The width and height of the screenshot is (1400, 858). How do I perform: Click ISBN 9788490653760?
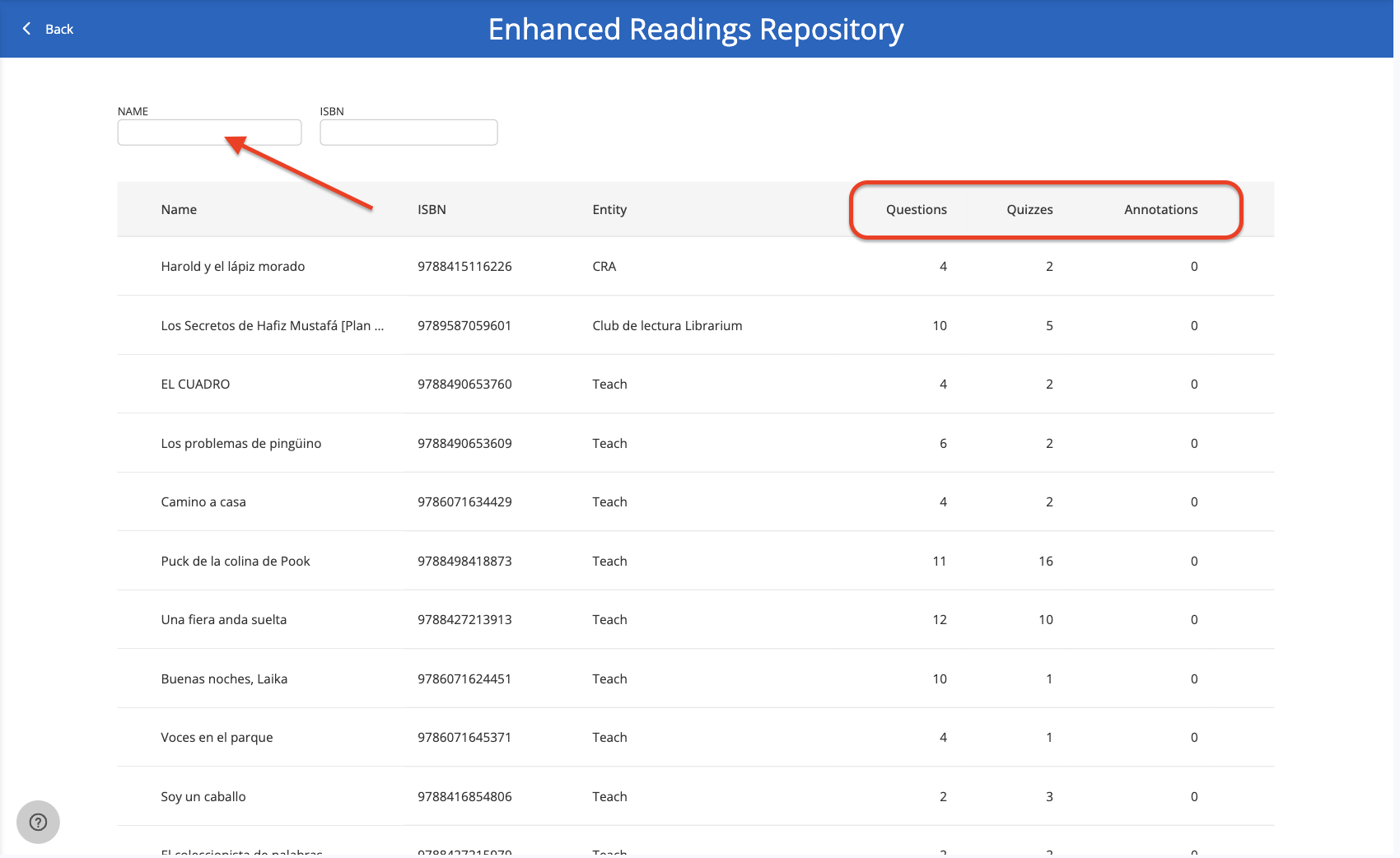click(464, 384)
